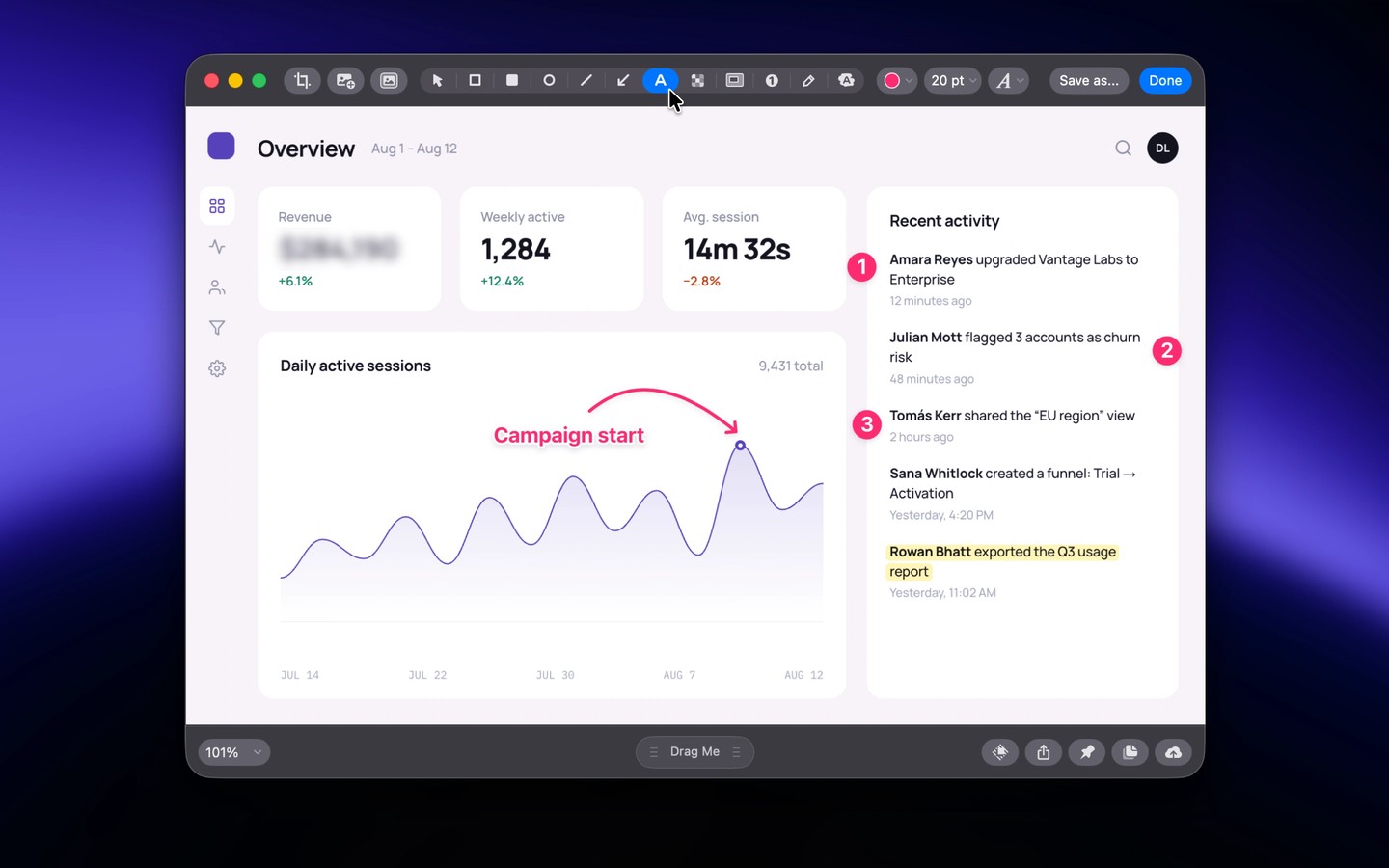
Task: Click the Save as... button
Action: 1089,81
